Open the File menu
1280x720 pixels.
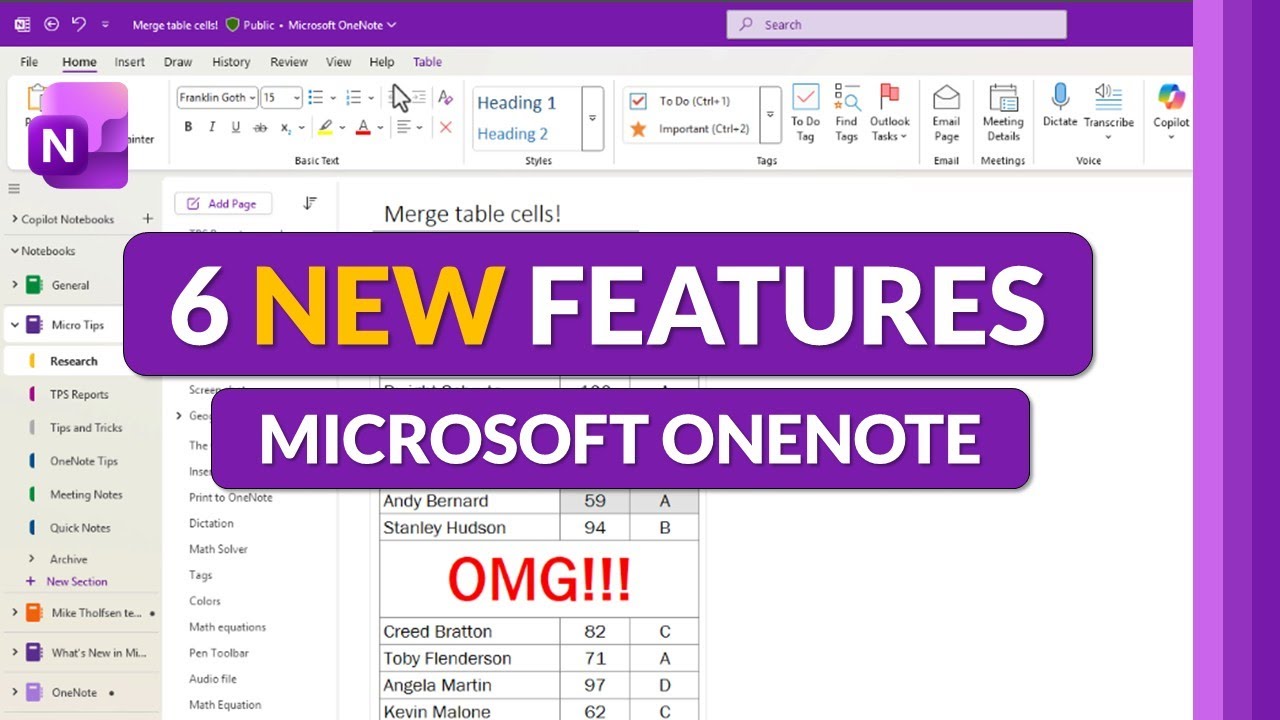(29, 62)
